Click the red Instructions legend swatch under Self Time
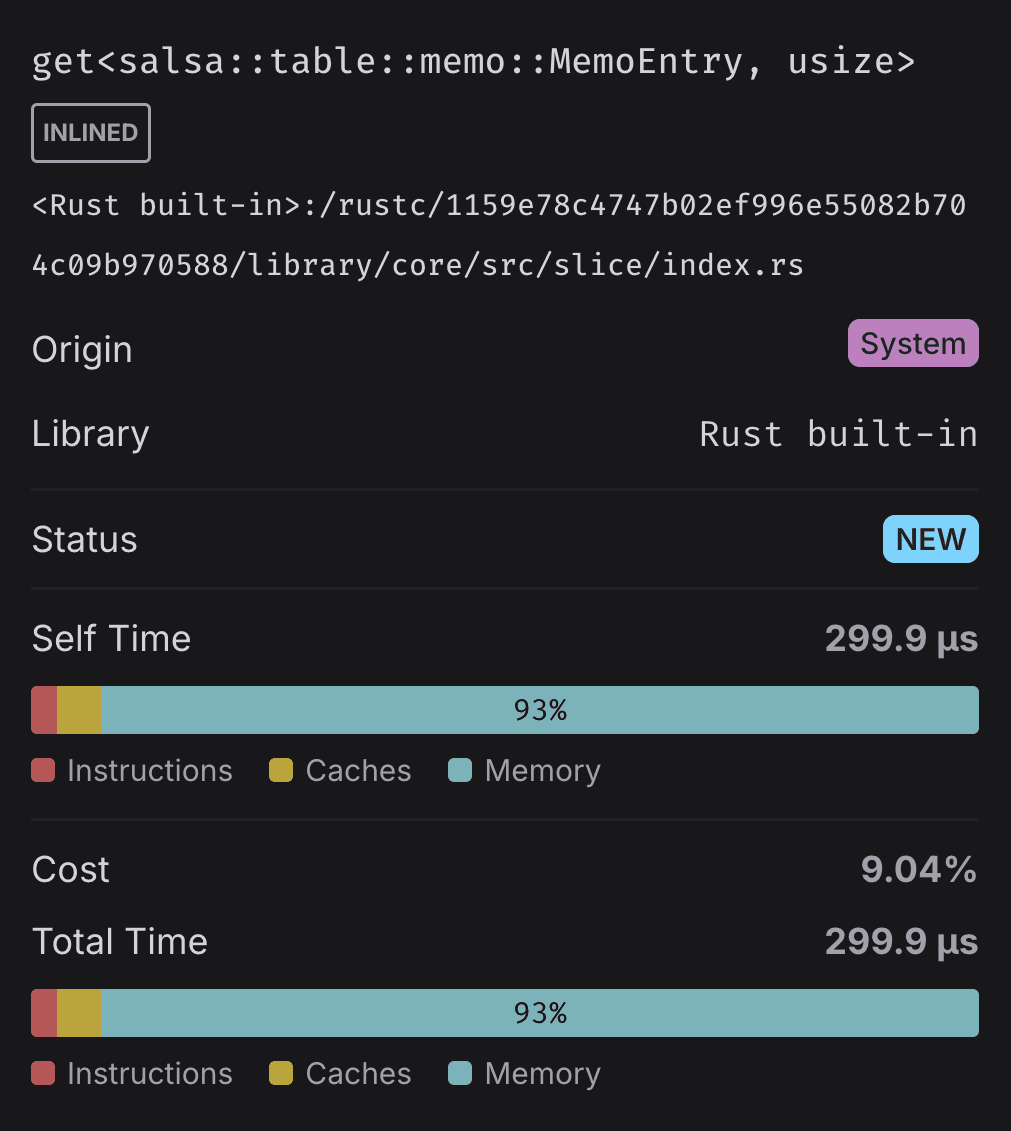The width and height of the screenshot is (1011, 1131). (x=43, y=770)
